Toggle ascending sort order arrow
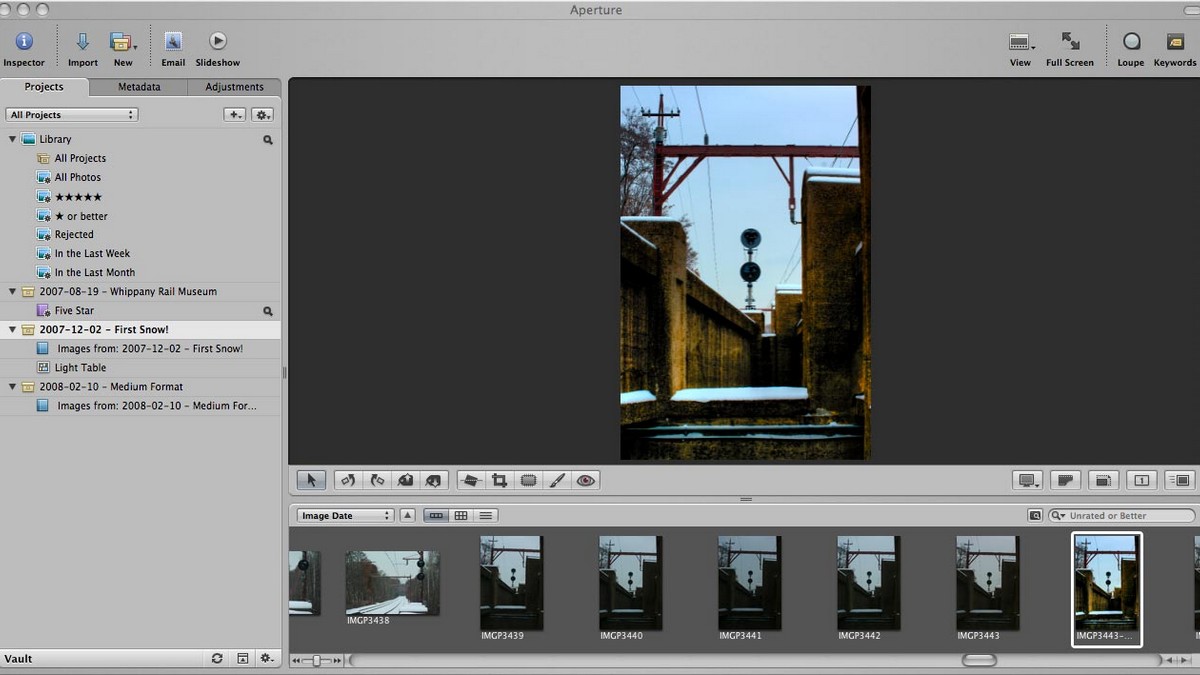Viewport: 1200px width, 675px height. click(408, 516)
